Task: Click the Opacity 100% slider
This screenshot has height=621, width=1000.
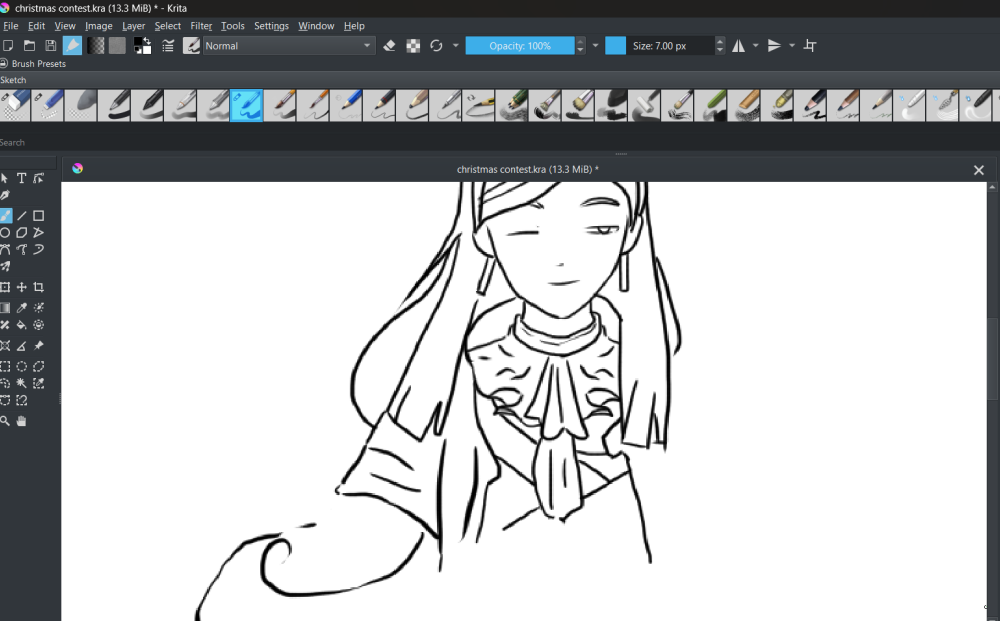Action: pos(519,46)
